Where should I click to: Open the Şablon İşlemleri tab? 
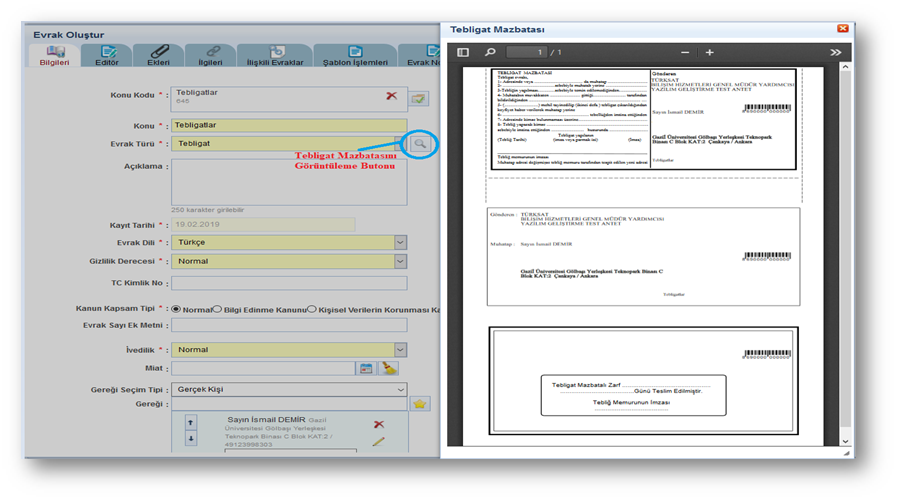pyautogui.click(x=353, y=55)
